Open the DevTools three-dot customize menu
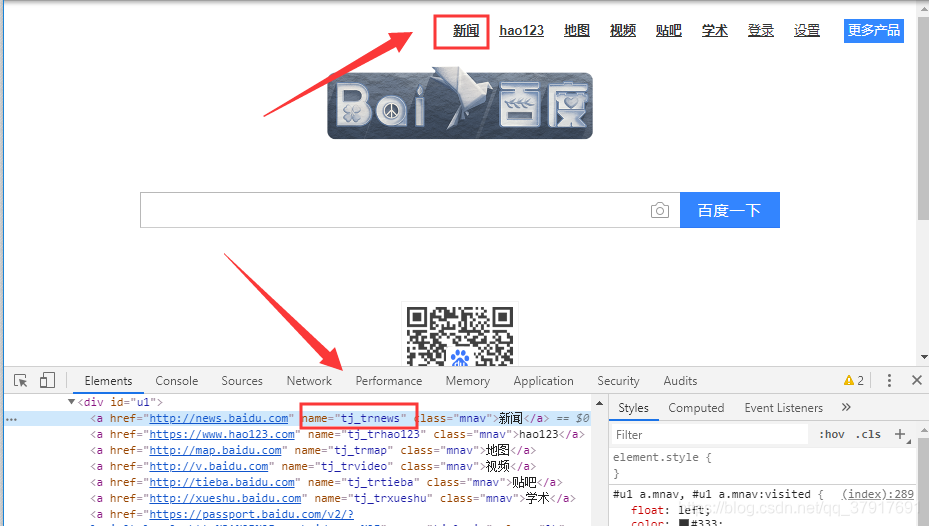The width and height of the screenshot is (929, 526). point(889,380)
